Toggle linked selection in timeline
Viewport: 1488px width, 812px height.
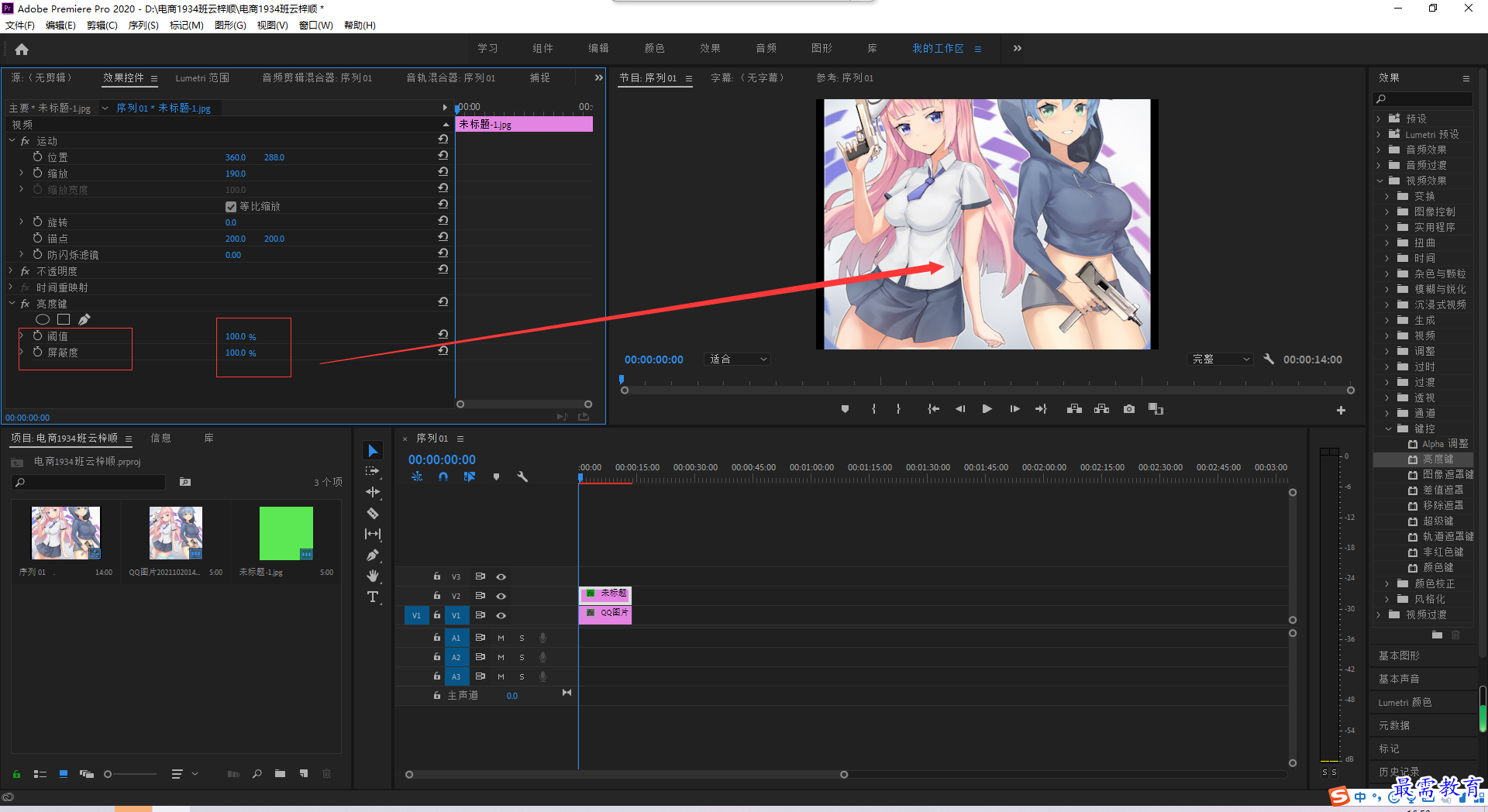click(470, 477)
